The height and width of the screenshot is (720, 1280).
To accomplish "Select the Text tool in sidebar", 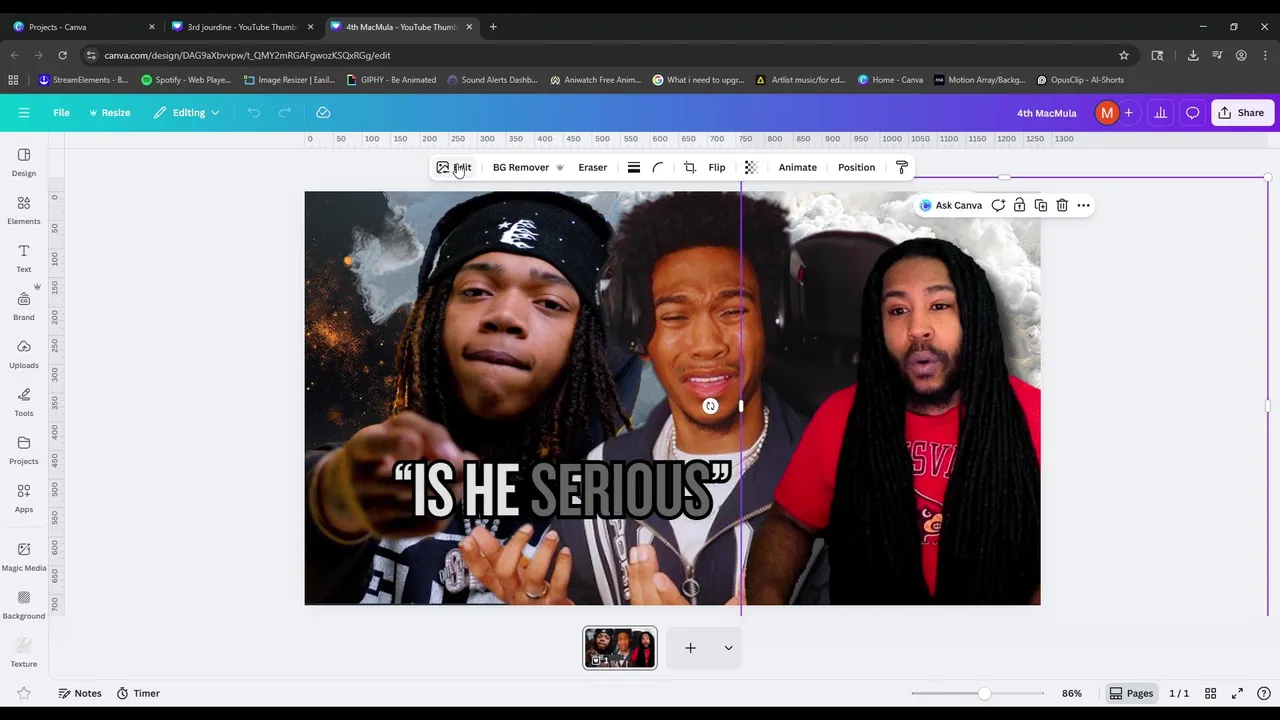I will (x=24, y=258).
